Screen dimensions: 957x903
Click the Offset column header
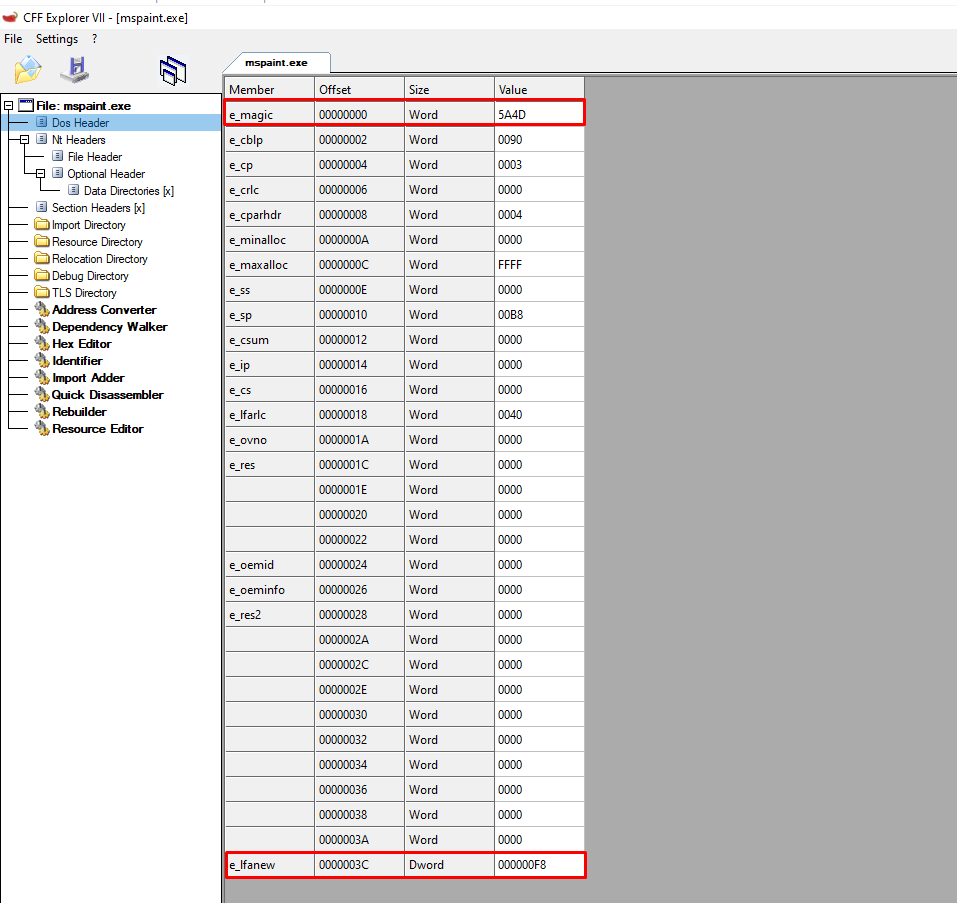[x=359, y=90]
